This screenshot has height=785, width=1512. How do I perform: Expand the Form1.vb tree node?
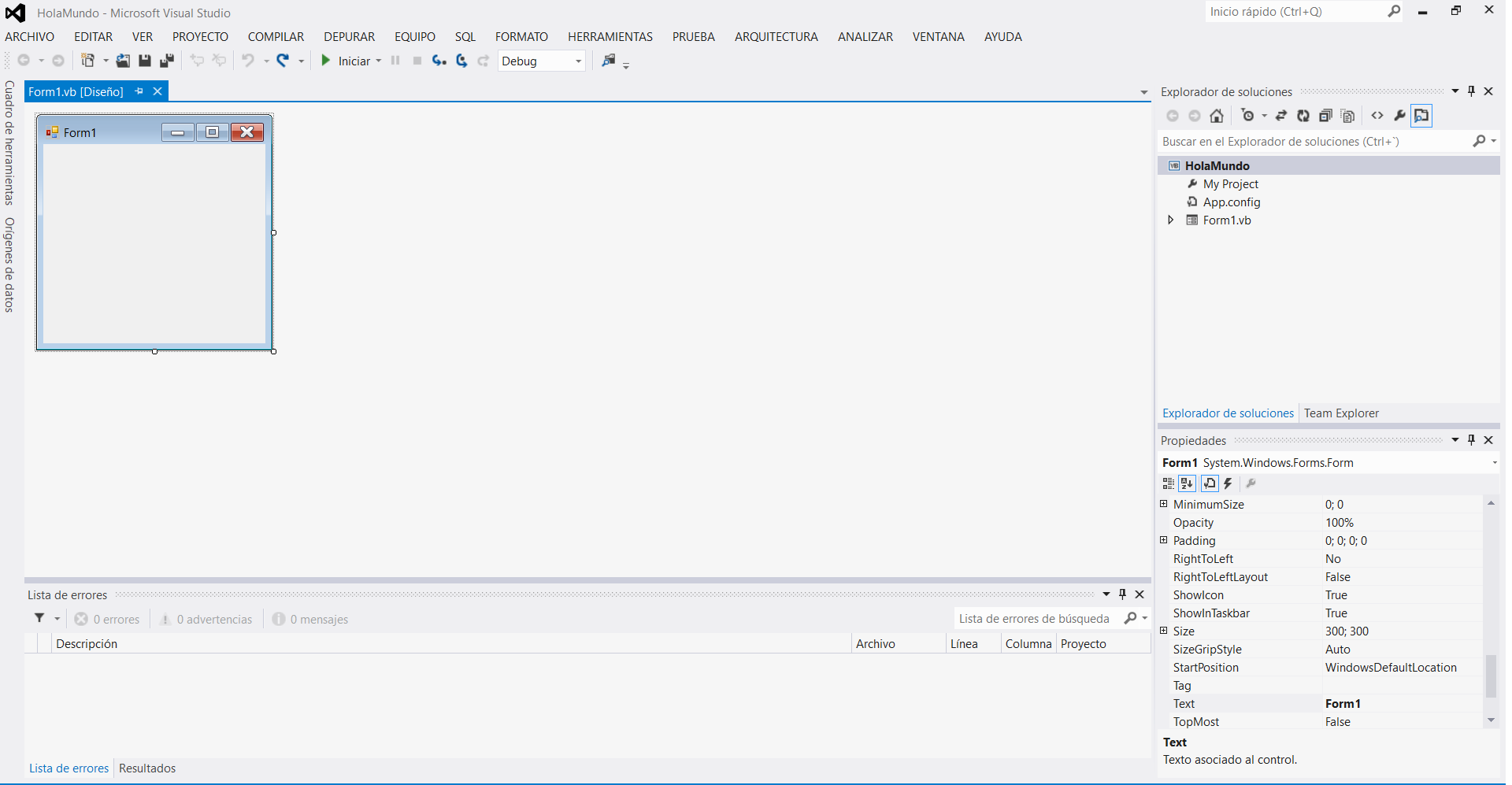1170,220
